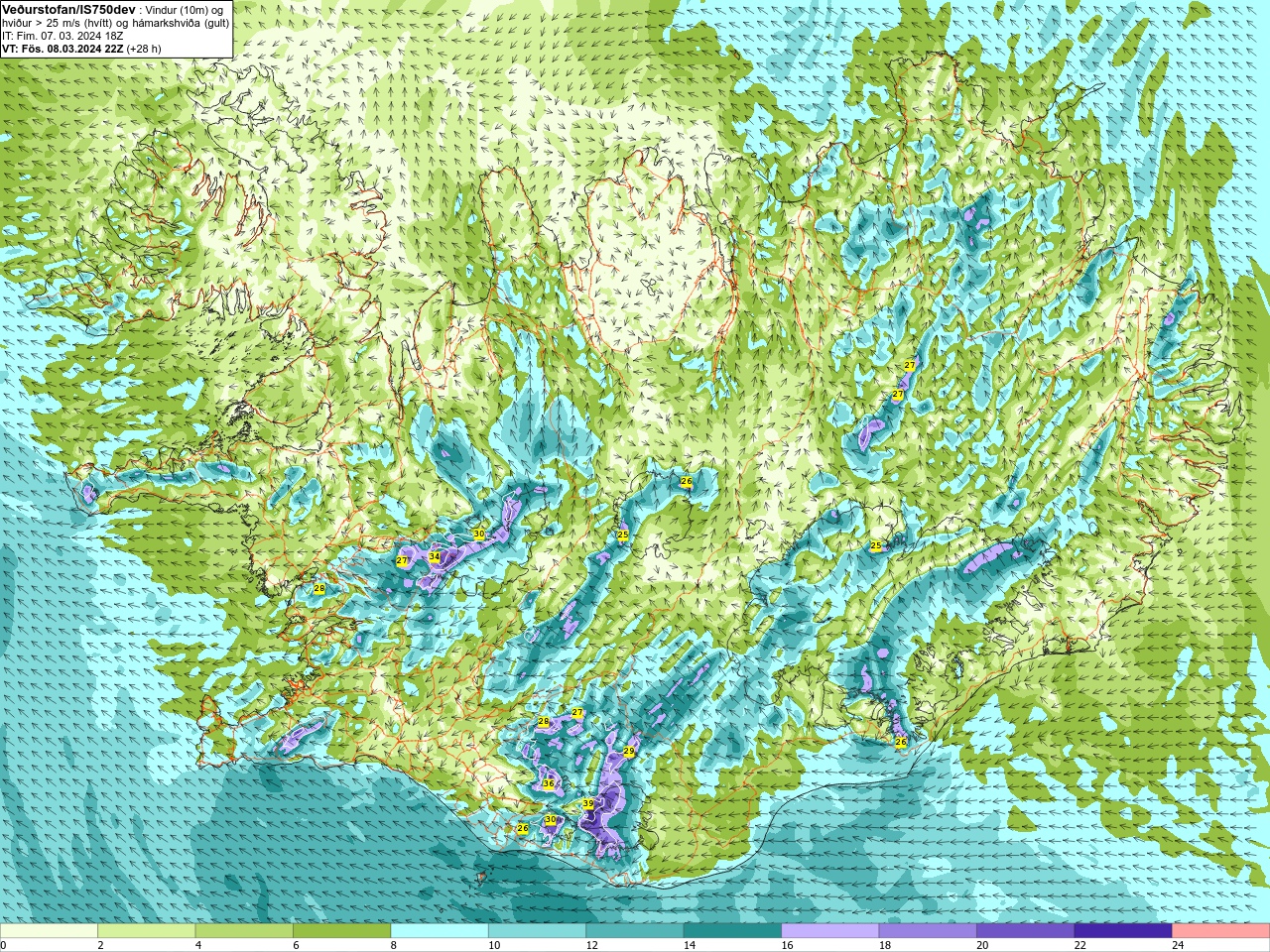
Task: Click the Veðurstofan/IS750dev title text
Action: coord(68,9)
